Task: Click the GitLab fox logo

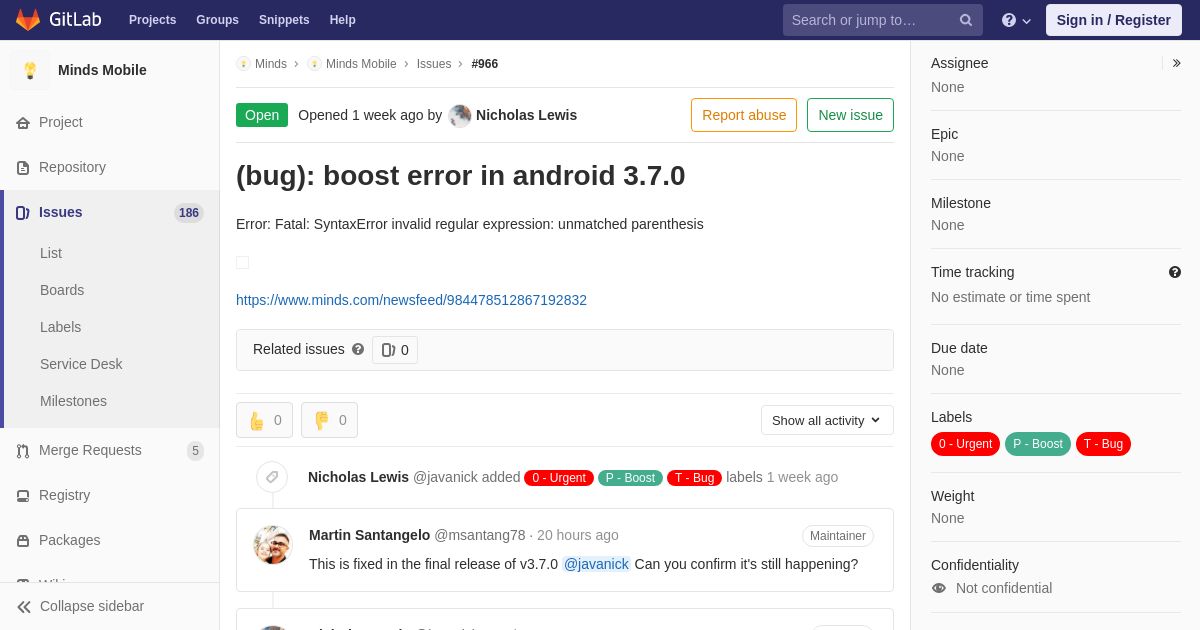Action: 28,20
